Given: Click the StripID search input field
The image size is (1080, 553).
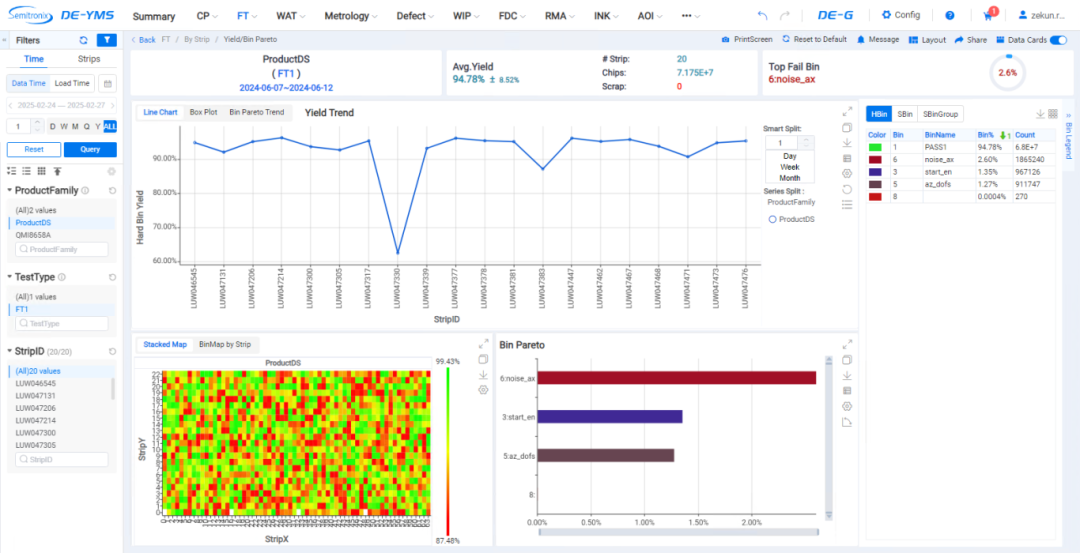Looking at the screenshot, I should (61, 459).
